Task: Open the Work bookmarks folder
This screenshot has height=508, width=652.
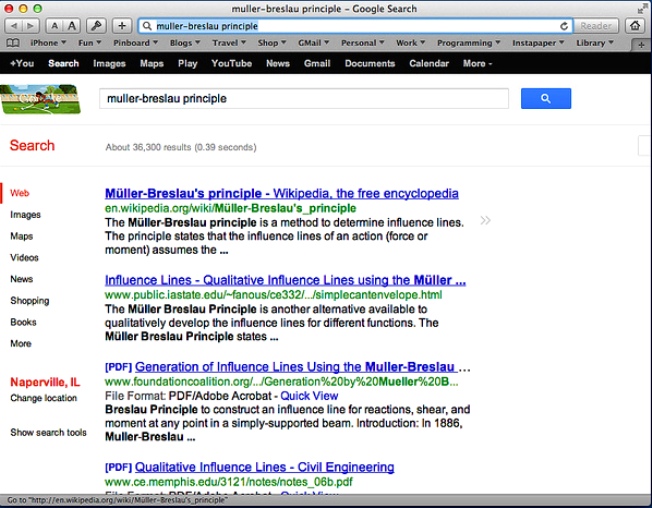Action: point(410,43)
